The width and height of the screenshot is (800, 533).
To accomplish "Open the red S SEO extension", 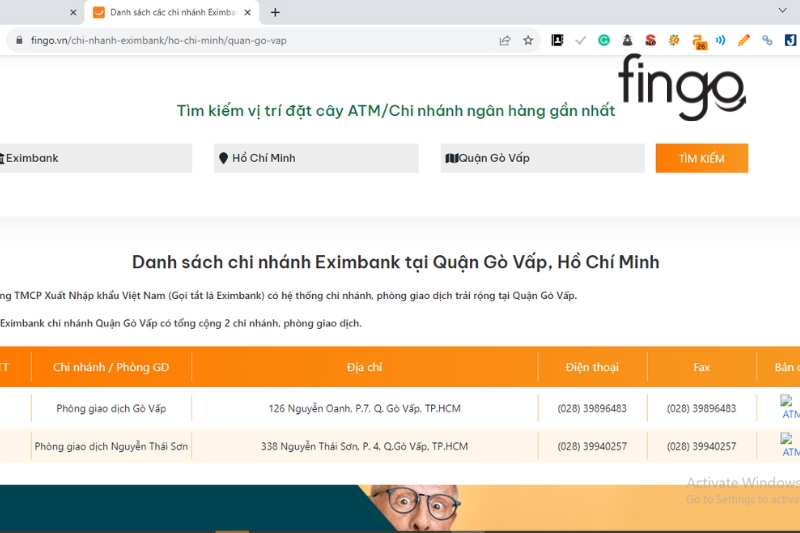I will (x=650, y=40).
